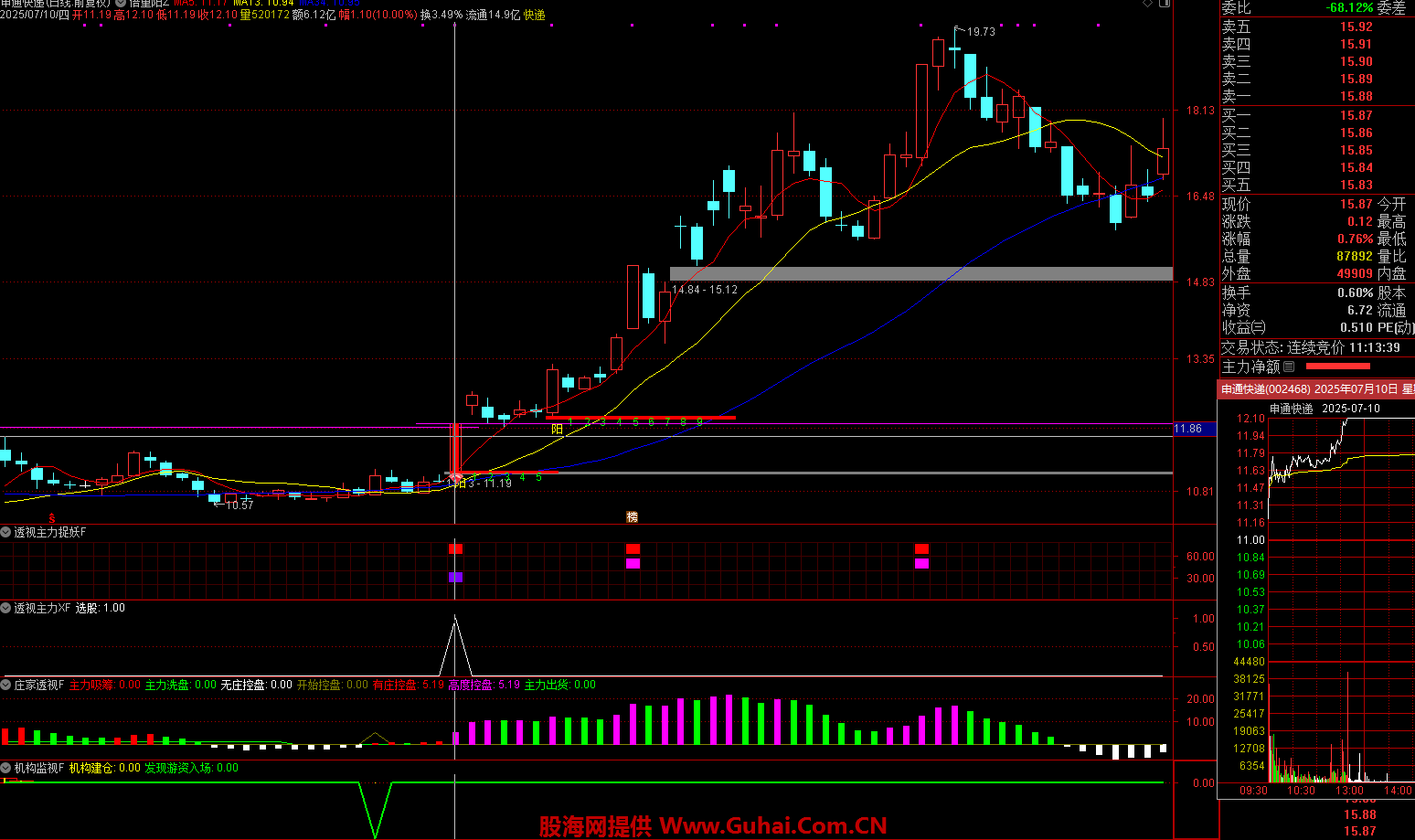Select the 申通快递(002468) popup title bar
Viewport: 1415px width, 840px height.
1316,389
